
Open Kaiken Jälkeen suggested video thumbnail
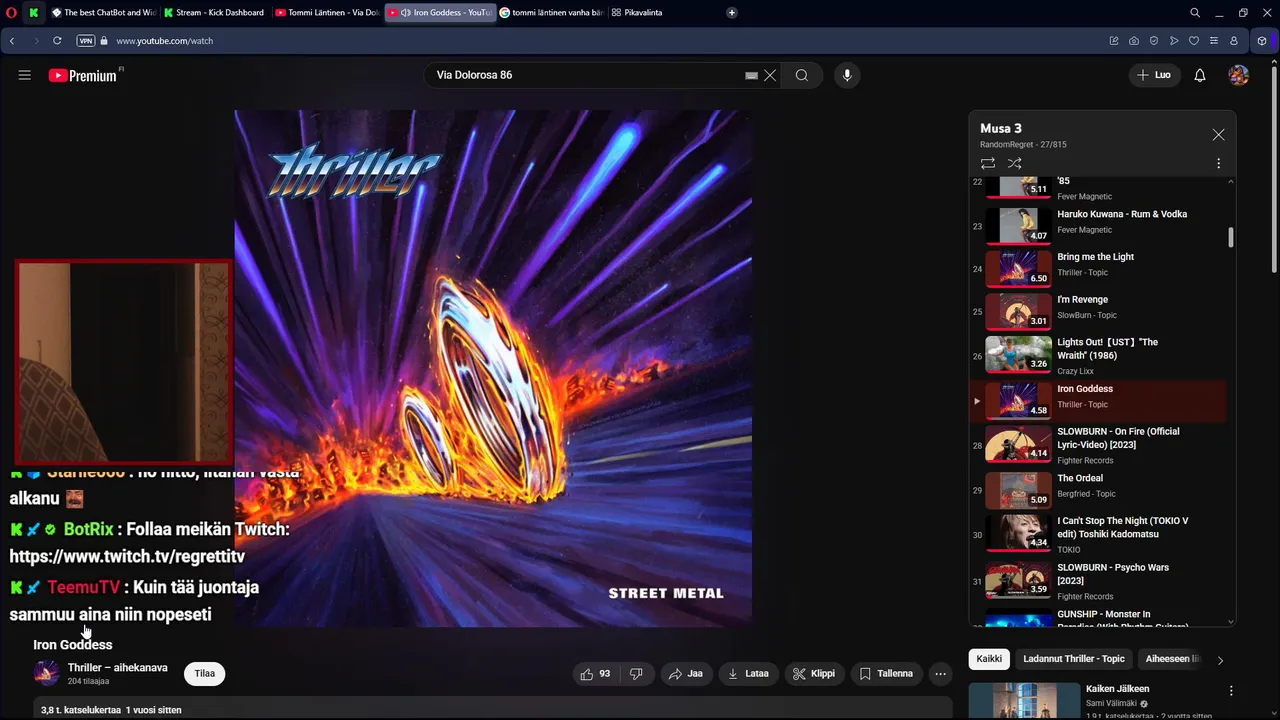(x=1024, y=701)
